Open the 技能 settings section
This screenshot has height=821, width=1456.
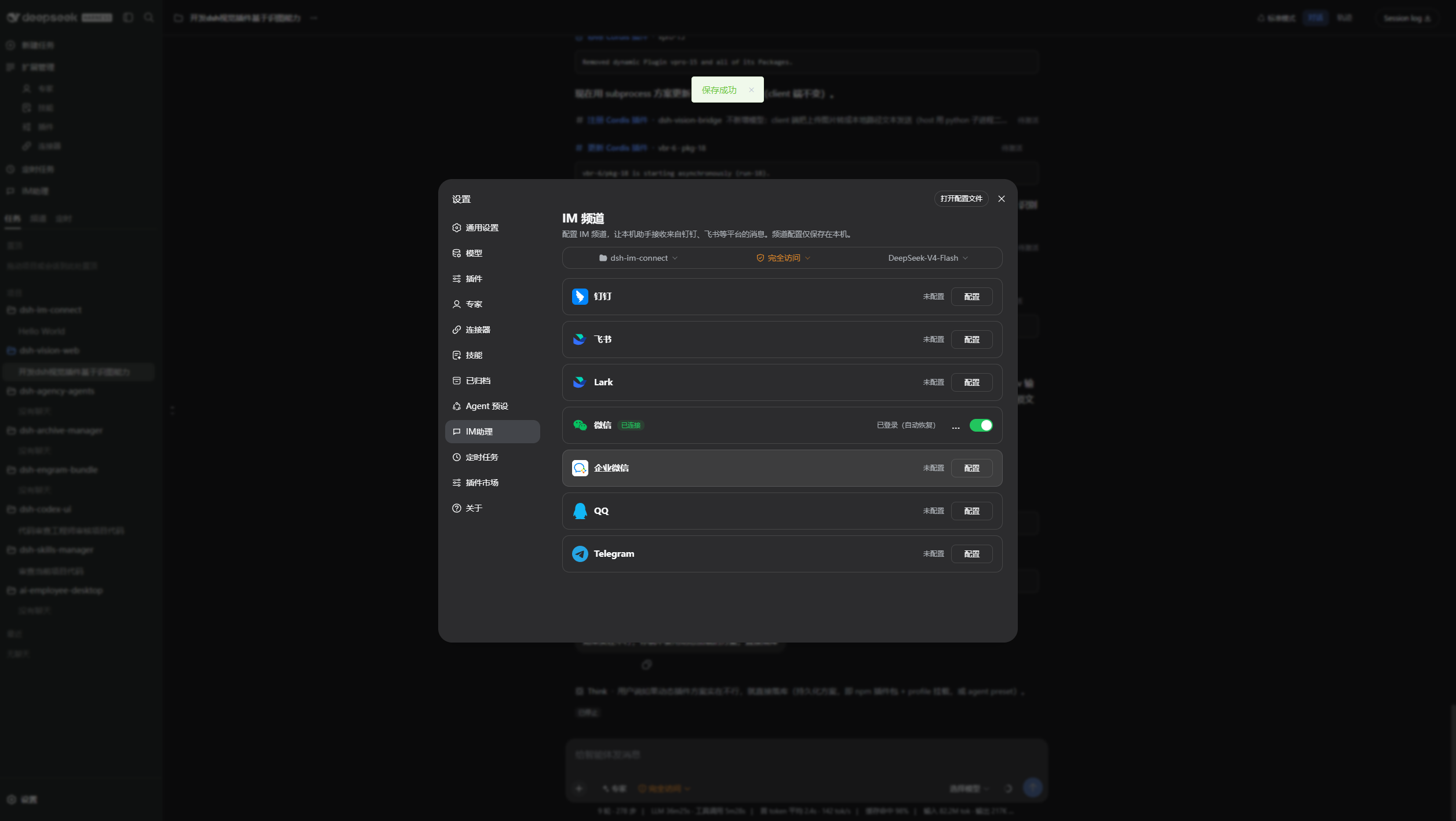(492, 355)
